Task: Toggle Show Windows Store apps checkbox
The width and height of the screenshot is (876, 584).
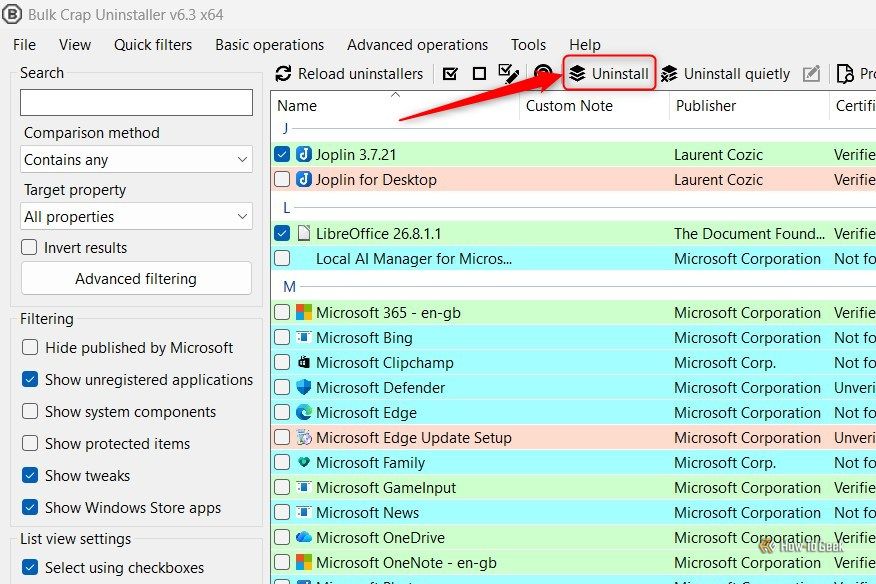Action: pos(30,507)
